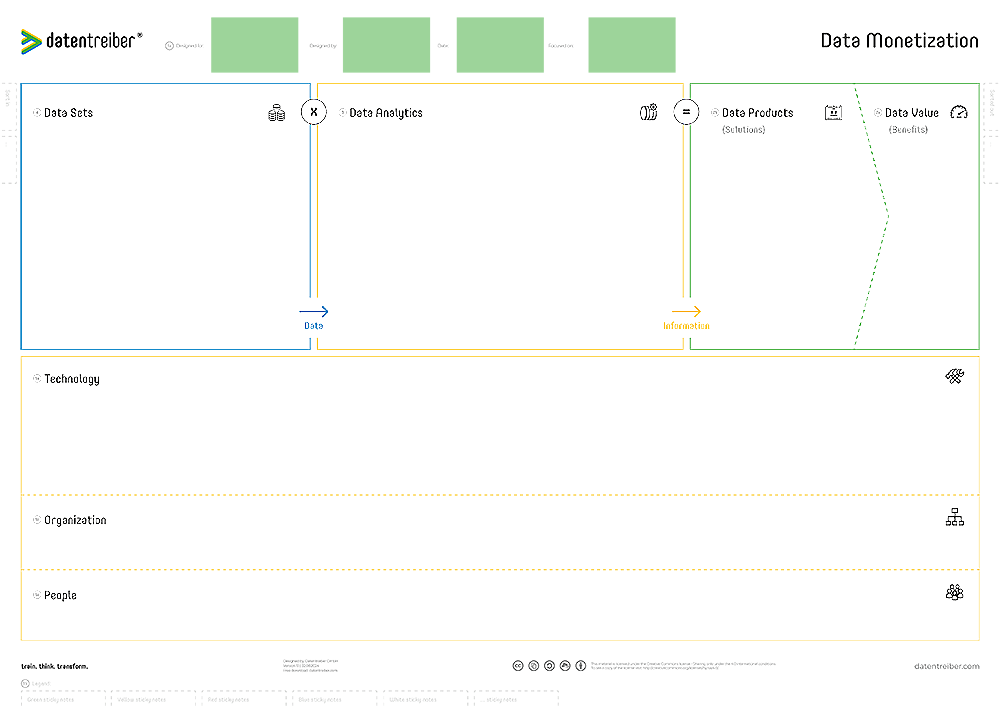Screen dimensions: 1000x707
Task: Click the Data Products heading
Action: pos(758,113)
